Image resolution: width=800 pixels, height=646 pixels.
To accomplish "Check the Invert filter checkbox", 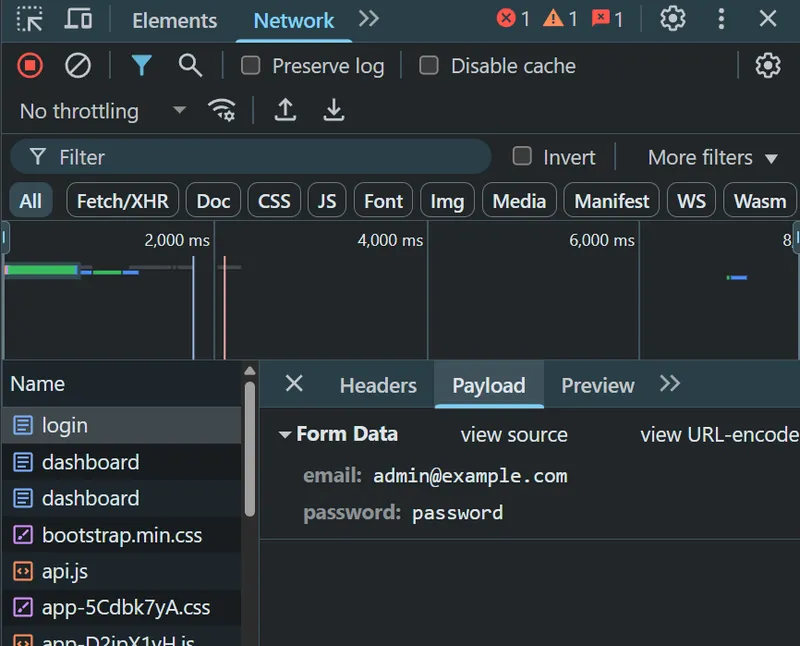I will coord(522,156).
